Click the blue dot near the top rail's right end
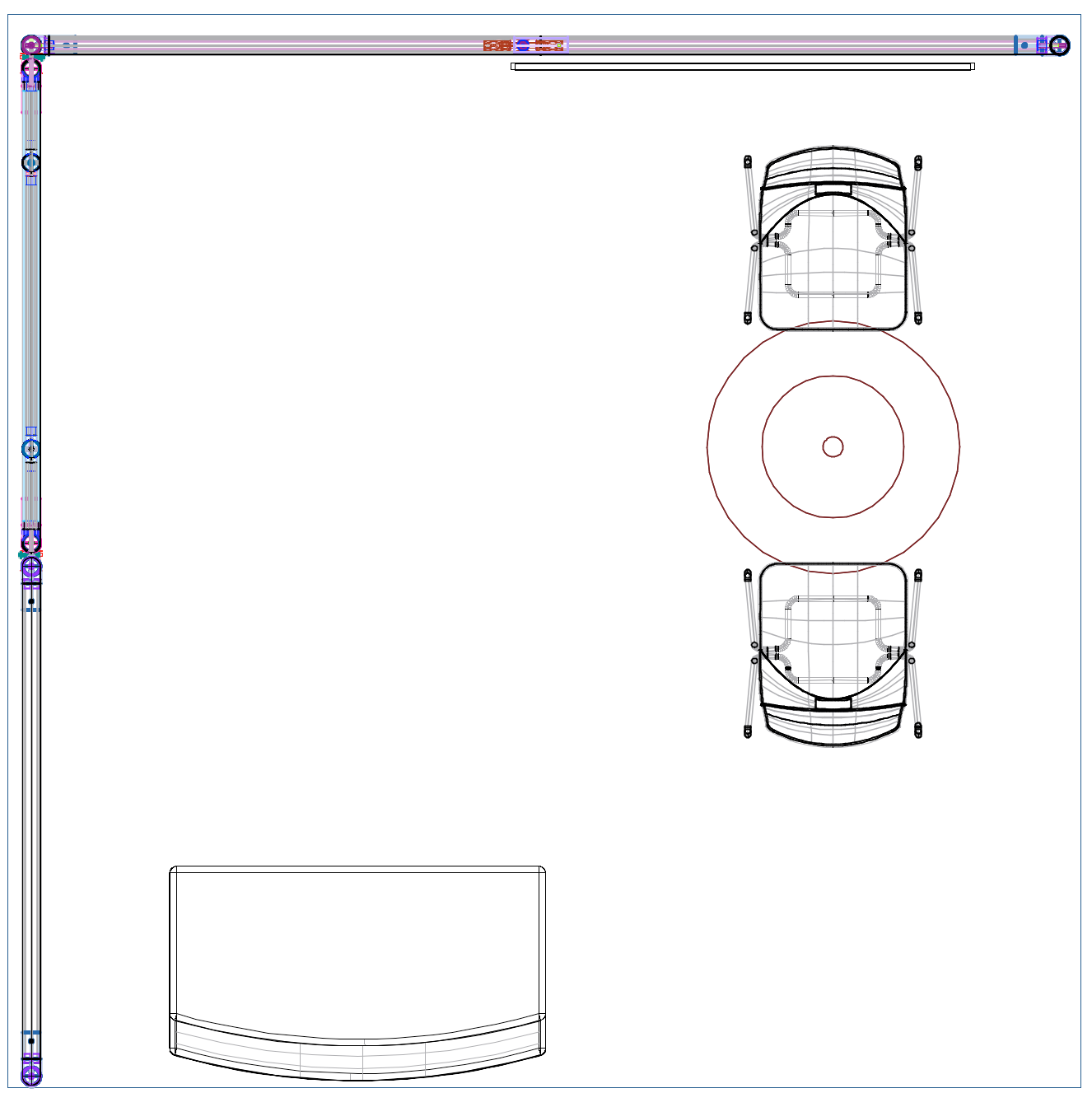Viewport: 1092px width, 1107px height. (1024, 45)
